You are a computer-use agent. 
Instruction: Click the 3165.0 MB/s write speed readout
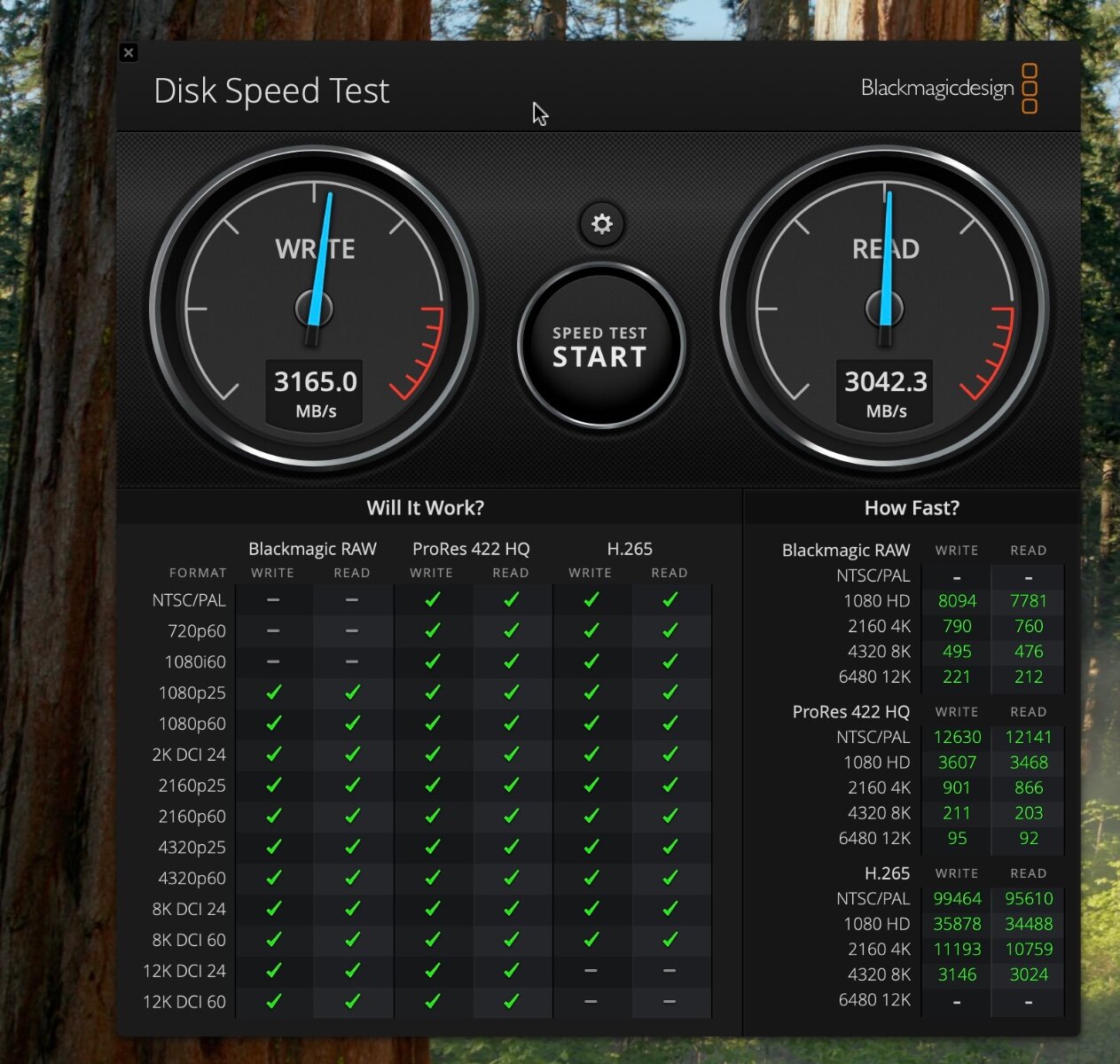pos(316,394)
